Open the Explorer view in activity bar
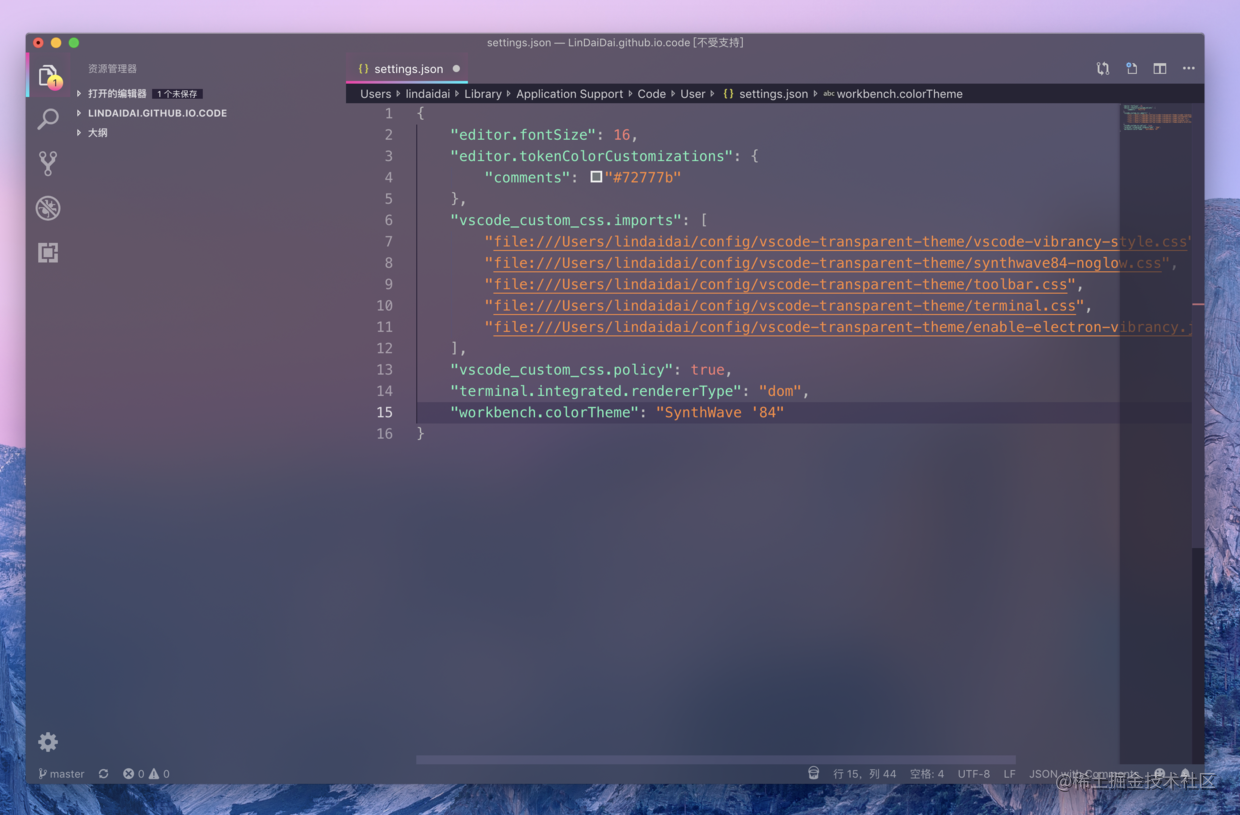This screenshot has height=815, width=1240. [48, 76]
